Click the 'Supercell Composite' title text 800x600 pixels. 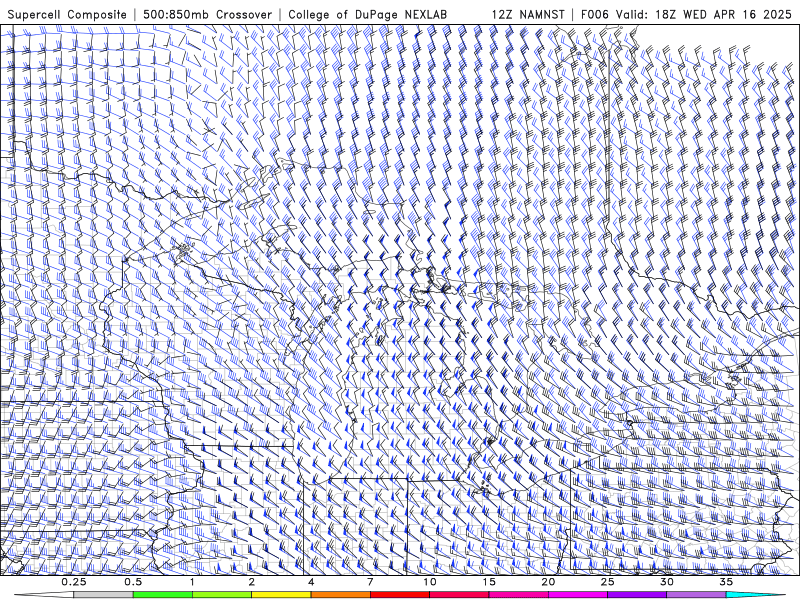click(x=67, y=15)
